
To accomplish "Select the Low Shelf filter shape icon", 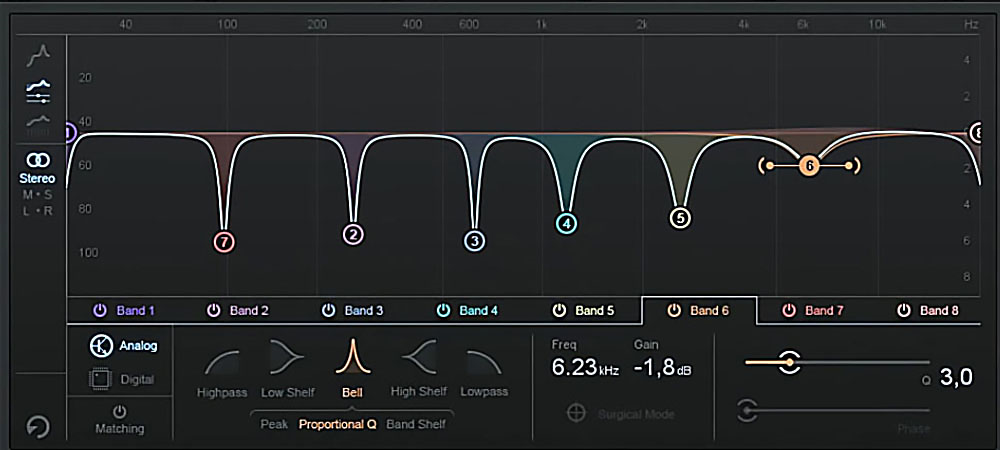I will point(287,358).
